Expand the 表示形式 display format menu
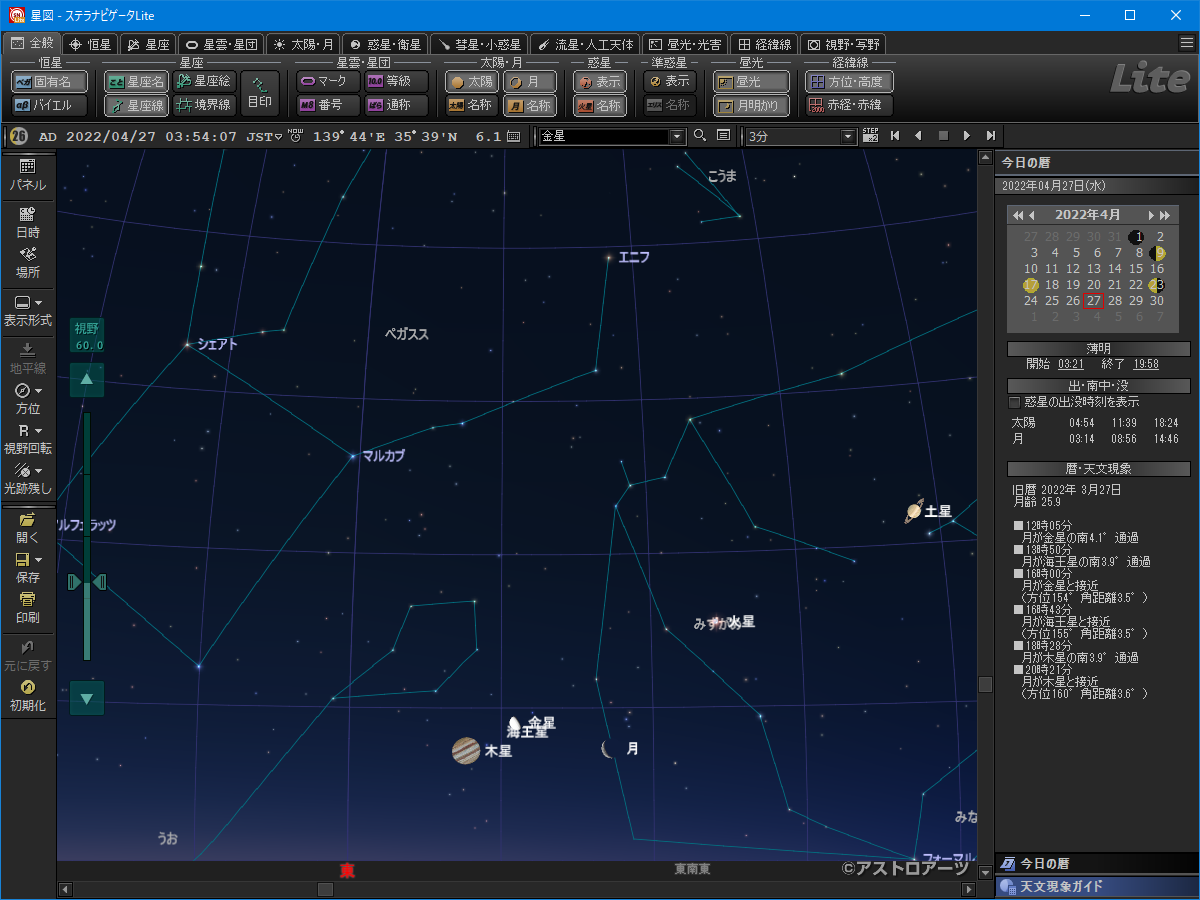Screen dimensions: 1200x900 [27, 309]
